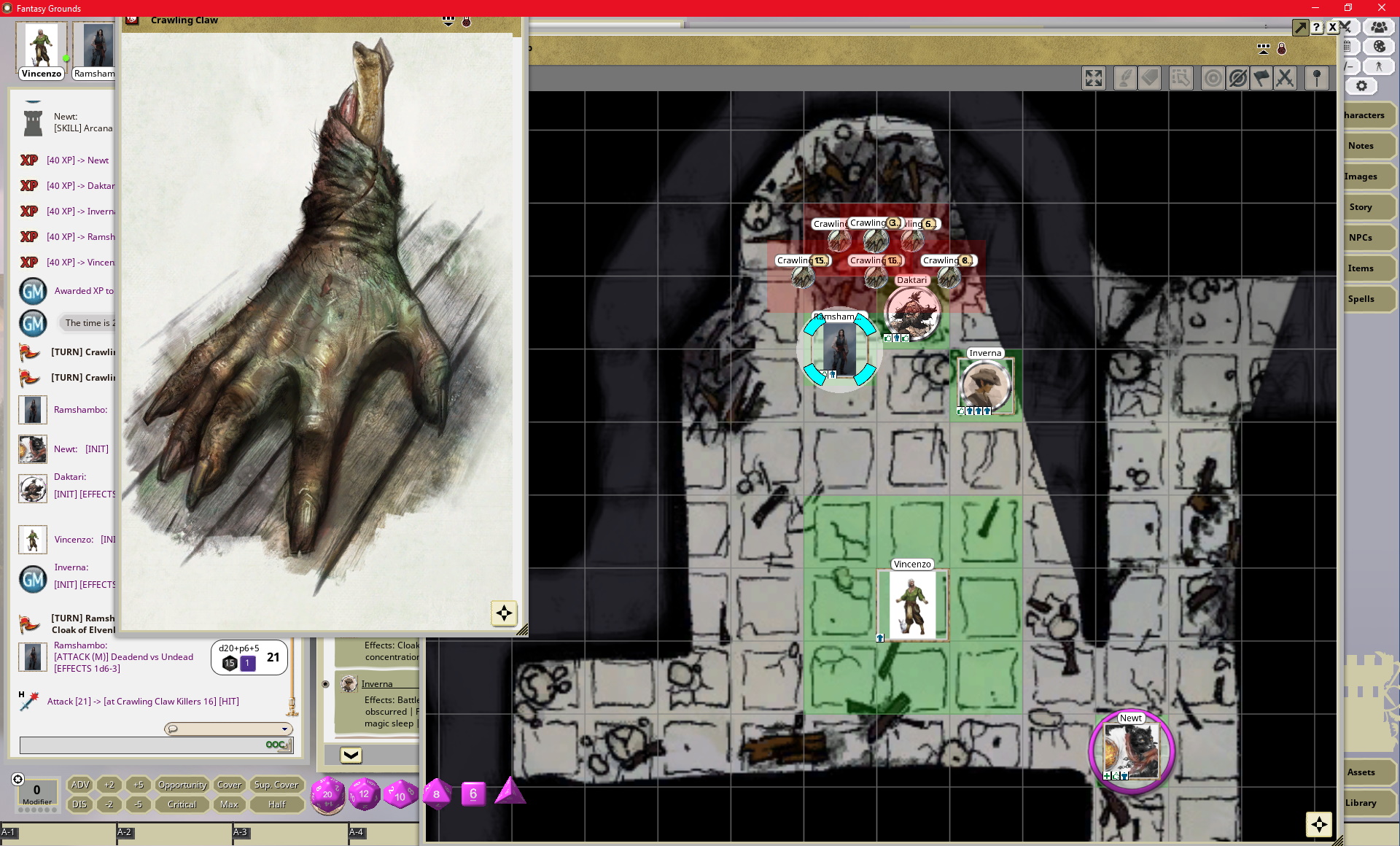Click the arrow link icon on the map window
Viewport: 1400px width, 846px height.
[x=1300, y=28]
